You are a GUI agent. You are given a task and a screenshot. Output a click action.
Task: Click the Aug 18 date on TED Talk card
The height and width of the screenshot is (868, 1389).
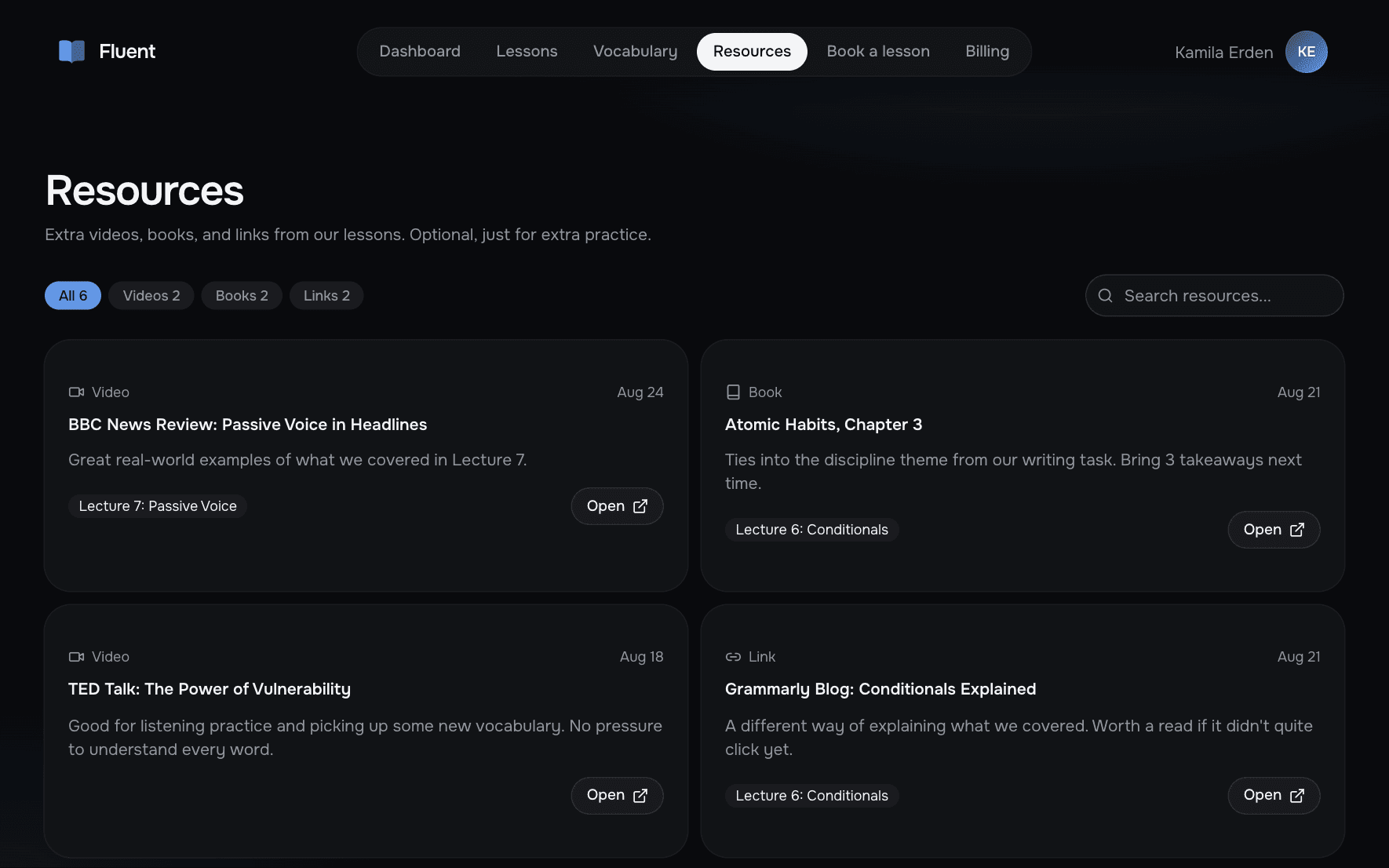(x=641, y=657)
